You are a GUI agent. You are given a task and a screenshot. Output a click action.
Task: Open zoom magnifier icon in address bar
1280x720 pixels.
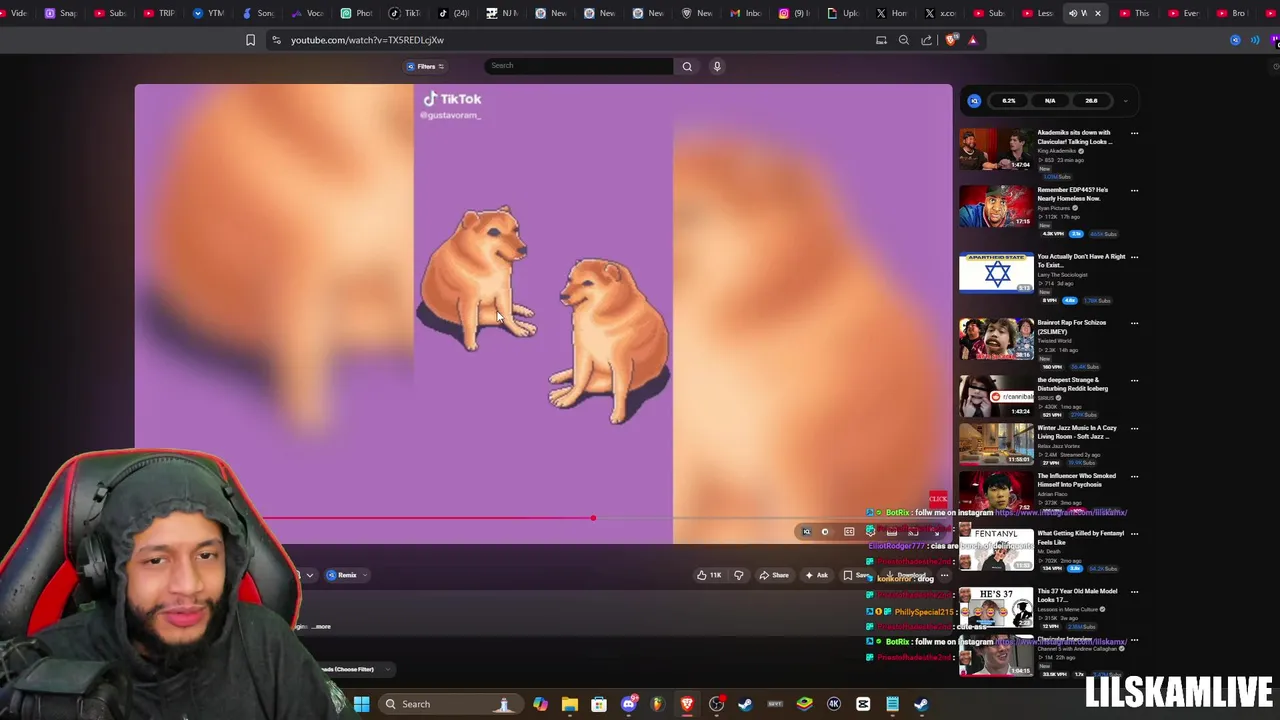[903, 40]
